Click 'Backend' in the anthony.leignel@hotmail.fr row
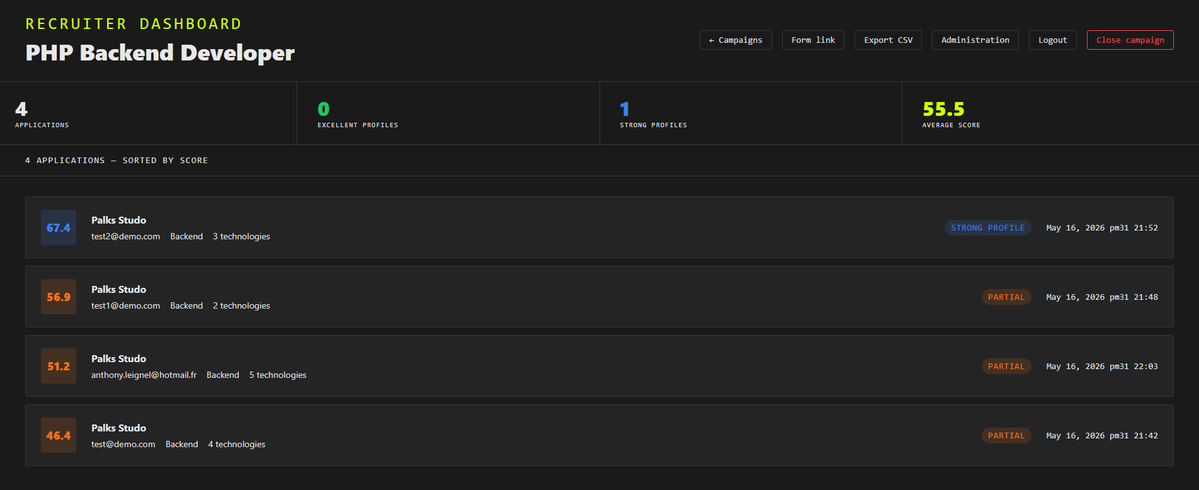The width and height of the screenshot is (1199, 490). click(223, 375)
